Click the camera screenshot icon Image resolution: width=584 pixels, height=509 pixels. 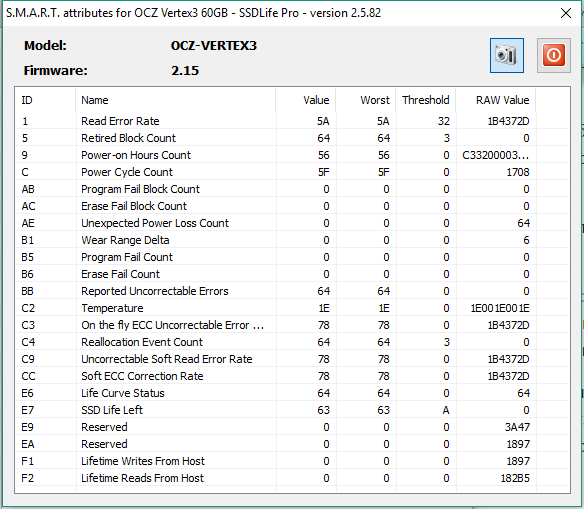[507, 55]
